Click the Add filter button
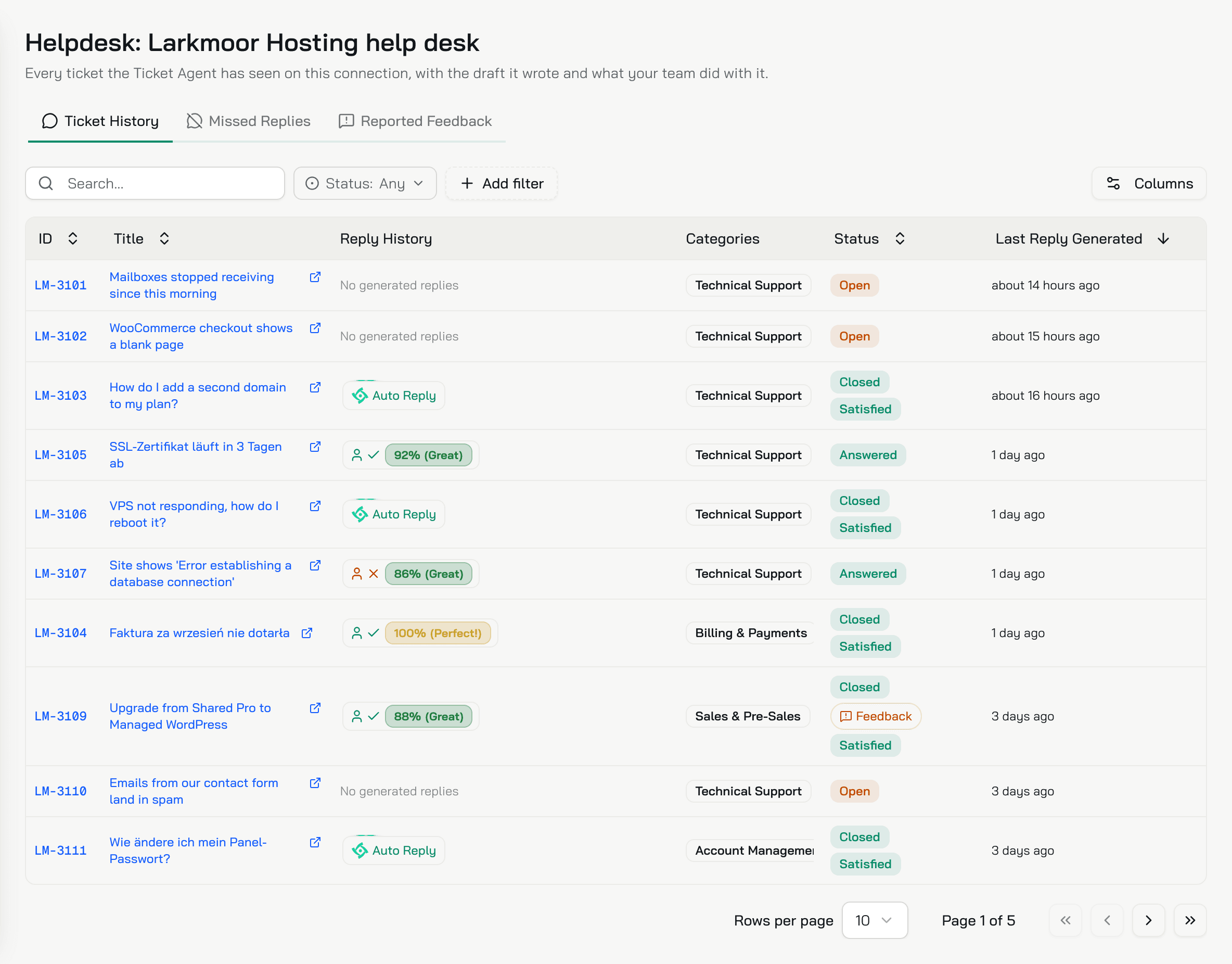This screenshot has height=964, width=1232. pos(502,183)
